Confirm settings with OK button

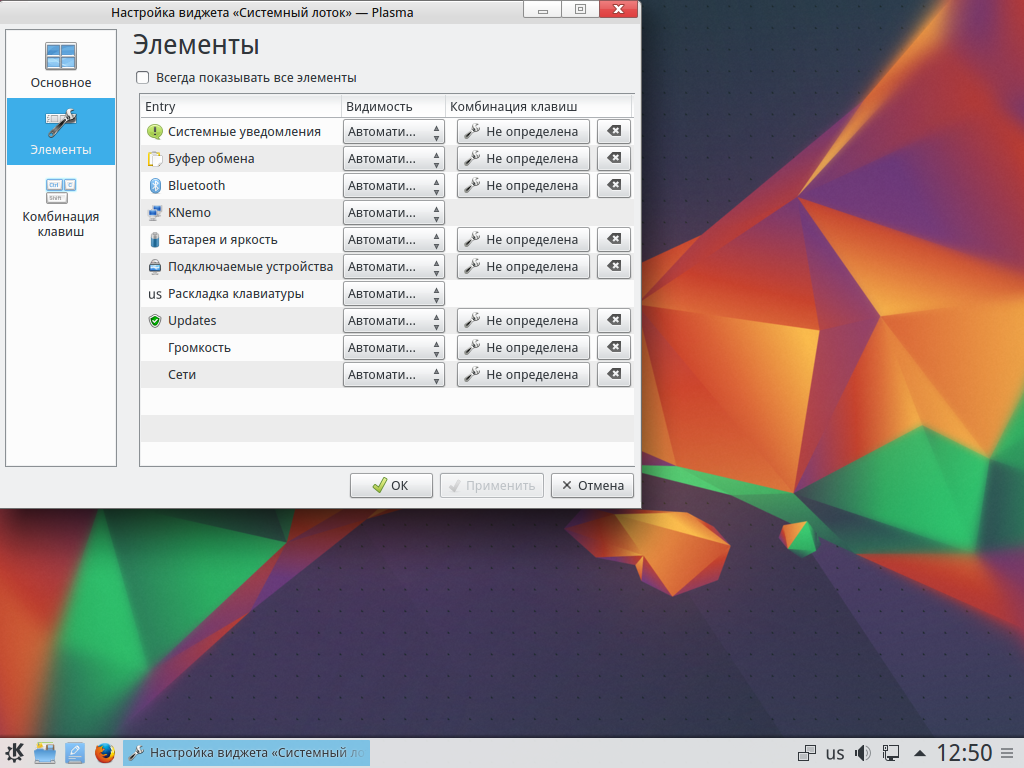tap(391, 485)
